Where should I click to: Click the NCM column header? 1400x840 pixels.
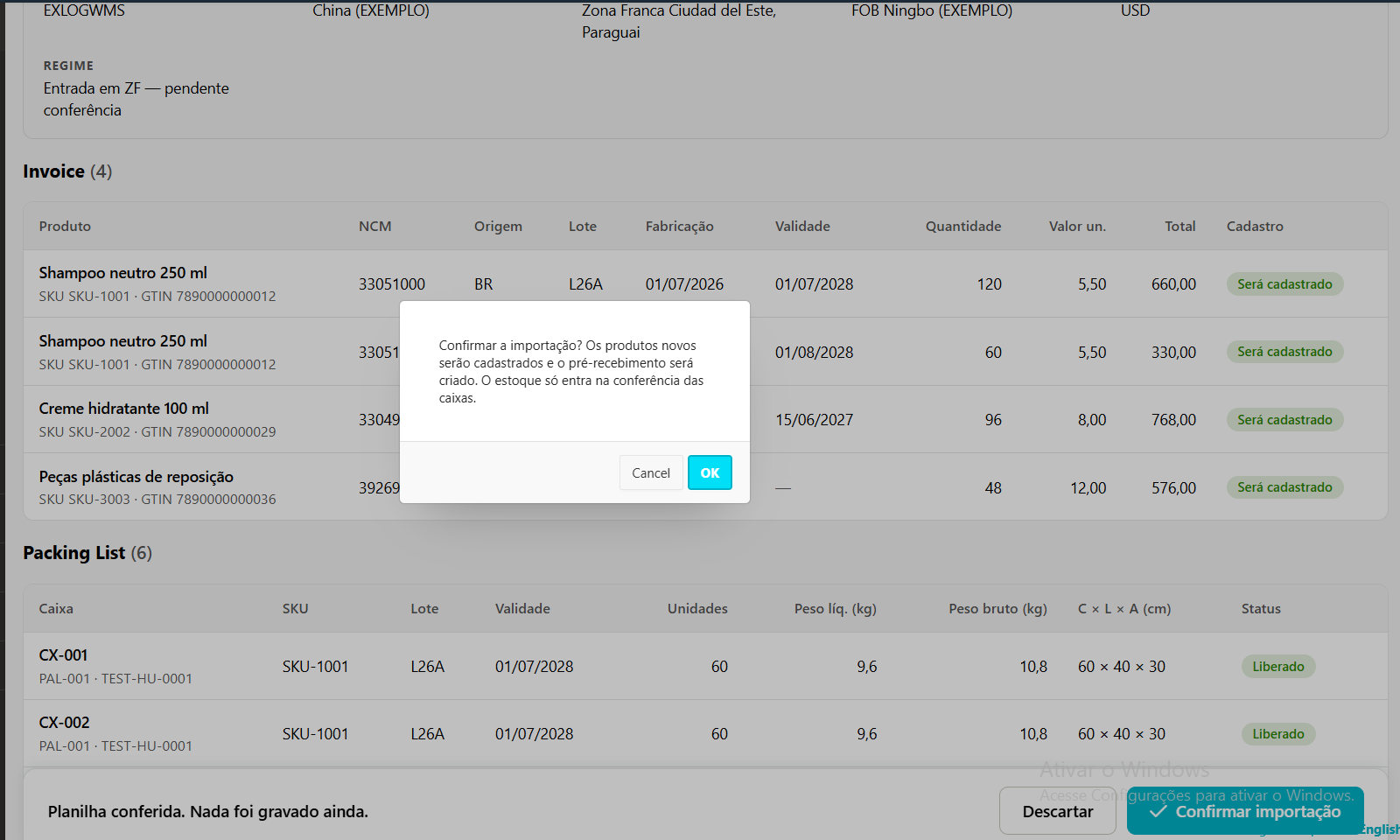click(x=374, y=226)
